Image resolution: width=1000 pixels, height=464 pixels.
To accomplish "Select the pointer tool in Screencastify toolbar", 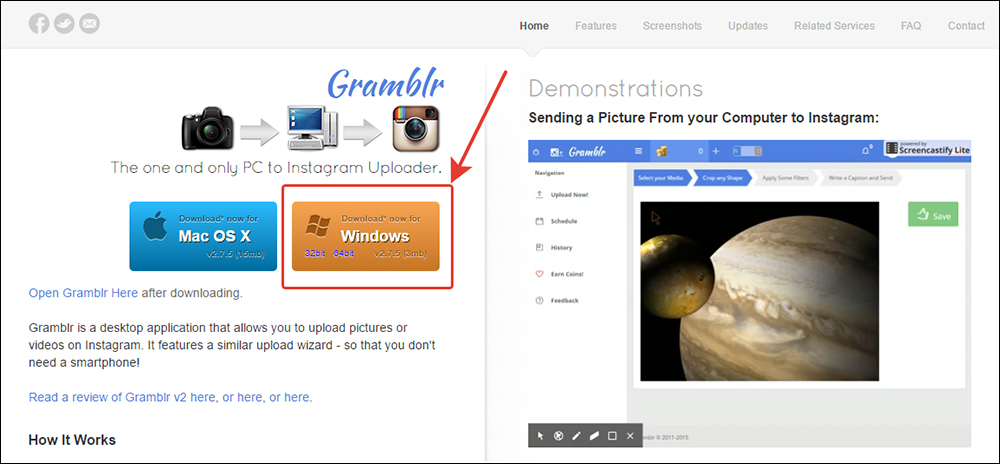I will [x=541, y=436].
